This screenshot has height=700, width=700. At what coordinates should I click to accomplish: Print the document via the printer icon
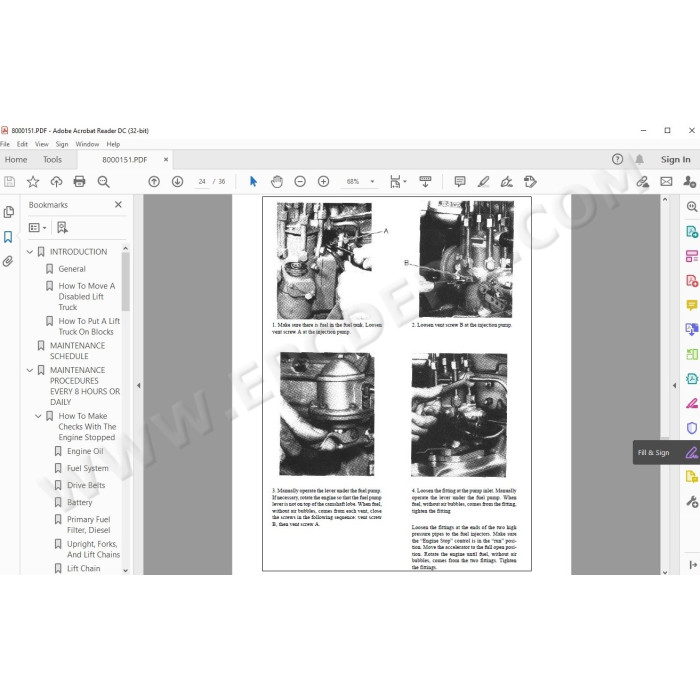pos(79,182)
